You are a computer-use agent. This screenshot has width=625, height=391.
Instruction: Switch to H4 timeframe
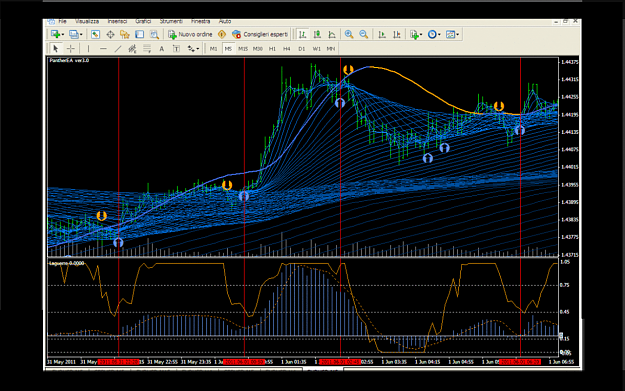(287, 49)
